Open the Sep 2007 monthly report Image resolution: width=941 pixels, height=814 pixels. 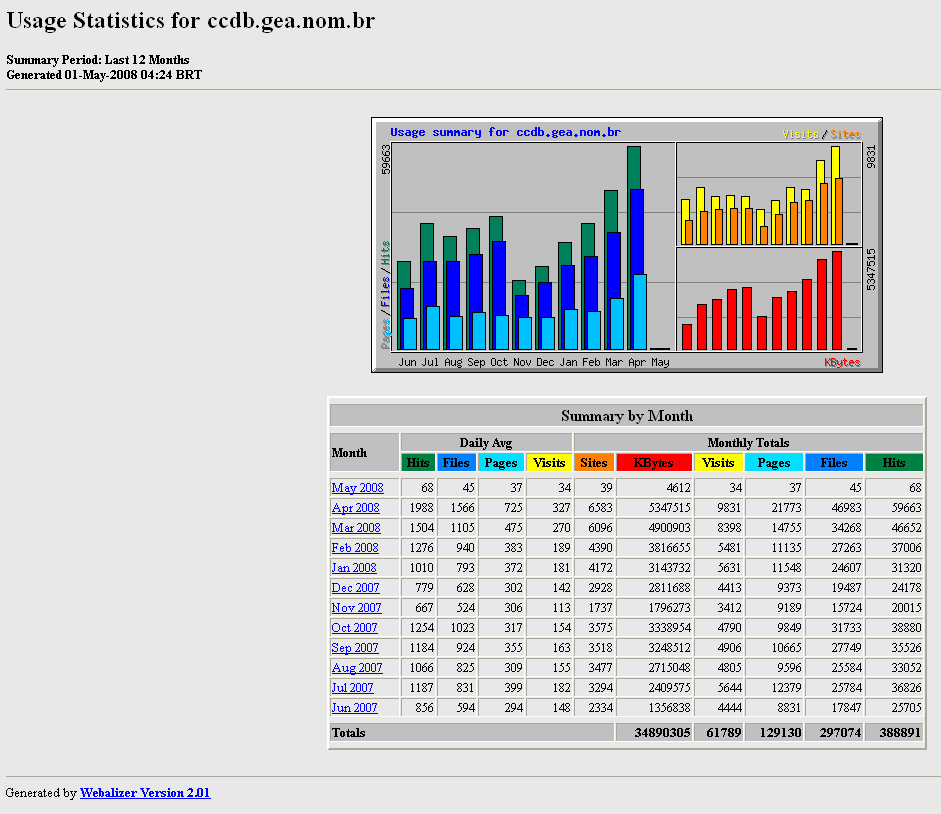pos(355,648)
